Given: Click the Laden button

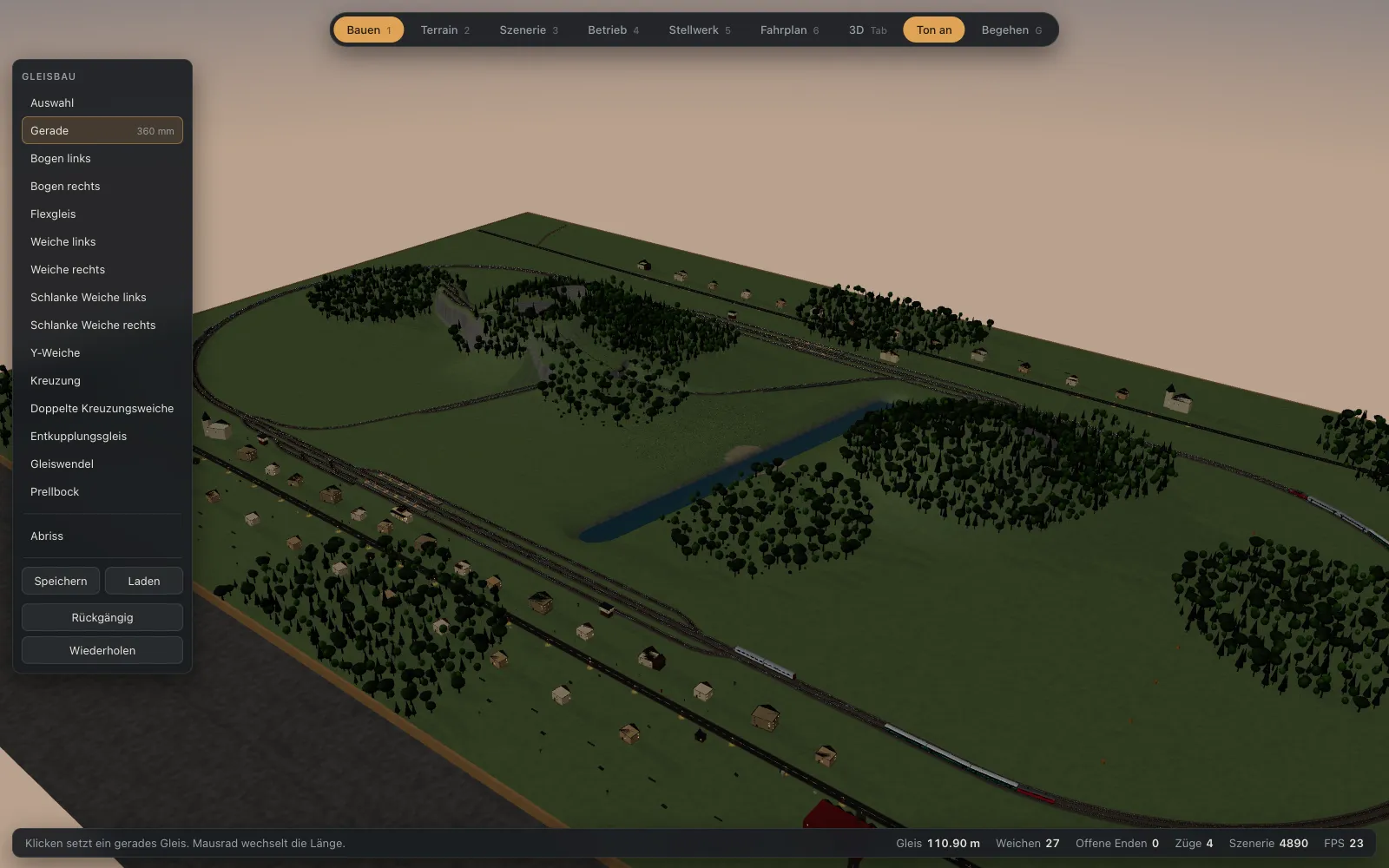Looking at the screenshot, I should (144, 581).
